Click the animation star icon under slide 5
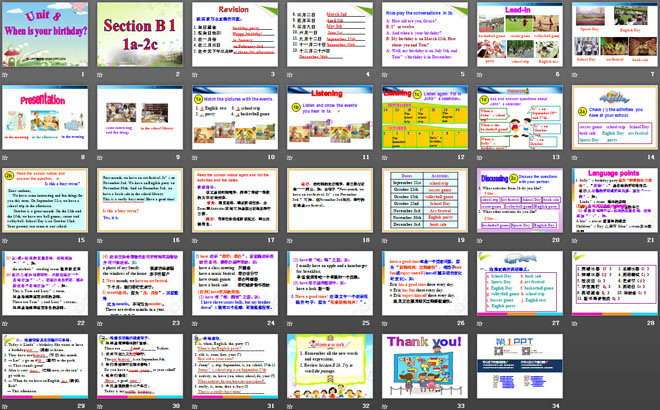This screenshot has width=660, height=410. tap(385, 75)
